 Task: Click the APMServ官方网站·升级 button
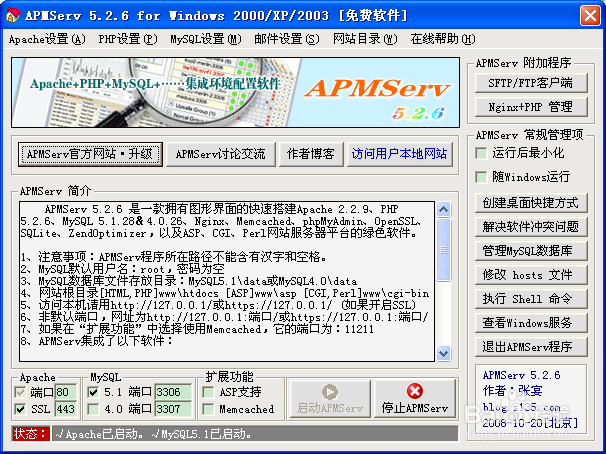click(90, 154)
